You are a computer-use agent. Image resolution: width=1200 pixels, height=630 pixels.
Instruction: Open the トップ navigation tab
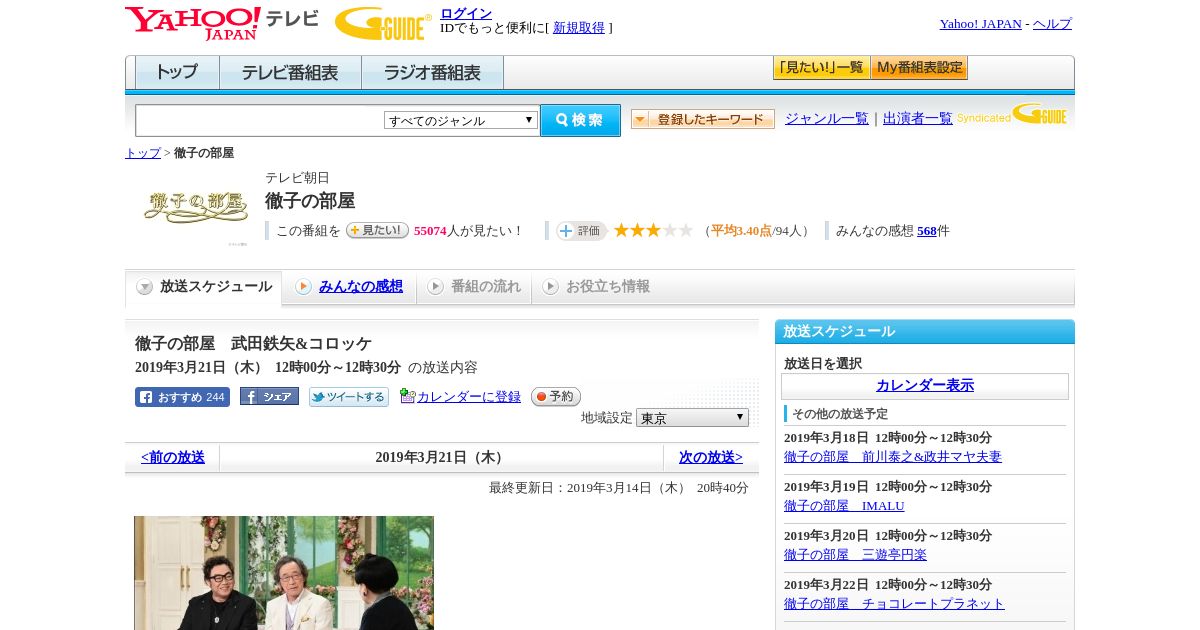(x=177, y=73)
